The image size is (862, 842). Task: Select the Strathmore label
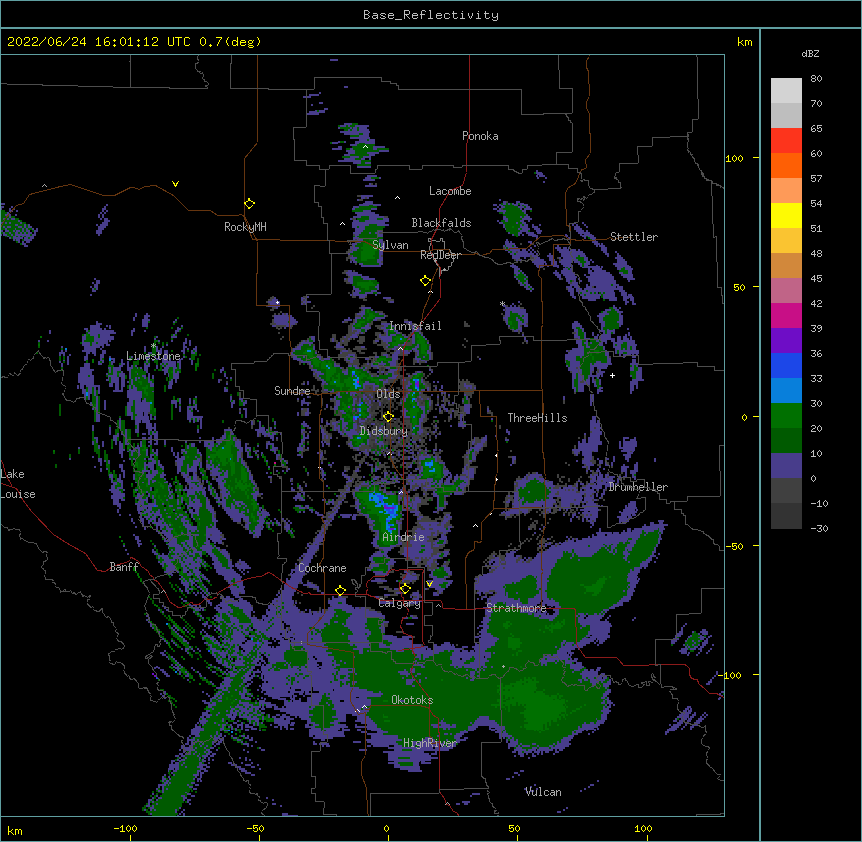pyautogui.click(x=516, y=608)
